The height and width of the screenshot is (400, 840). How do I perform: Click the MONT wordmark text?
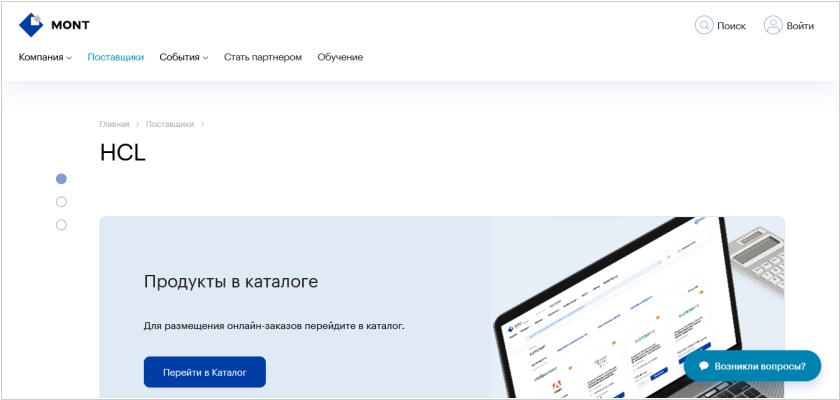tap(70, 25)
